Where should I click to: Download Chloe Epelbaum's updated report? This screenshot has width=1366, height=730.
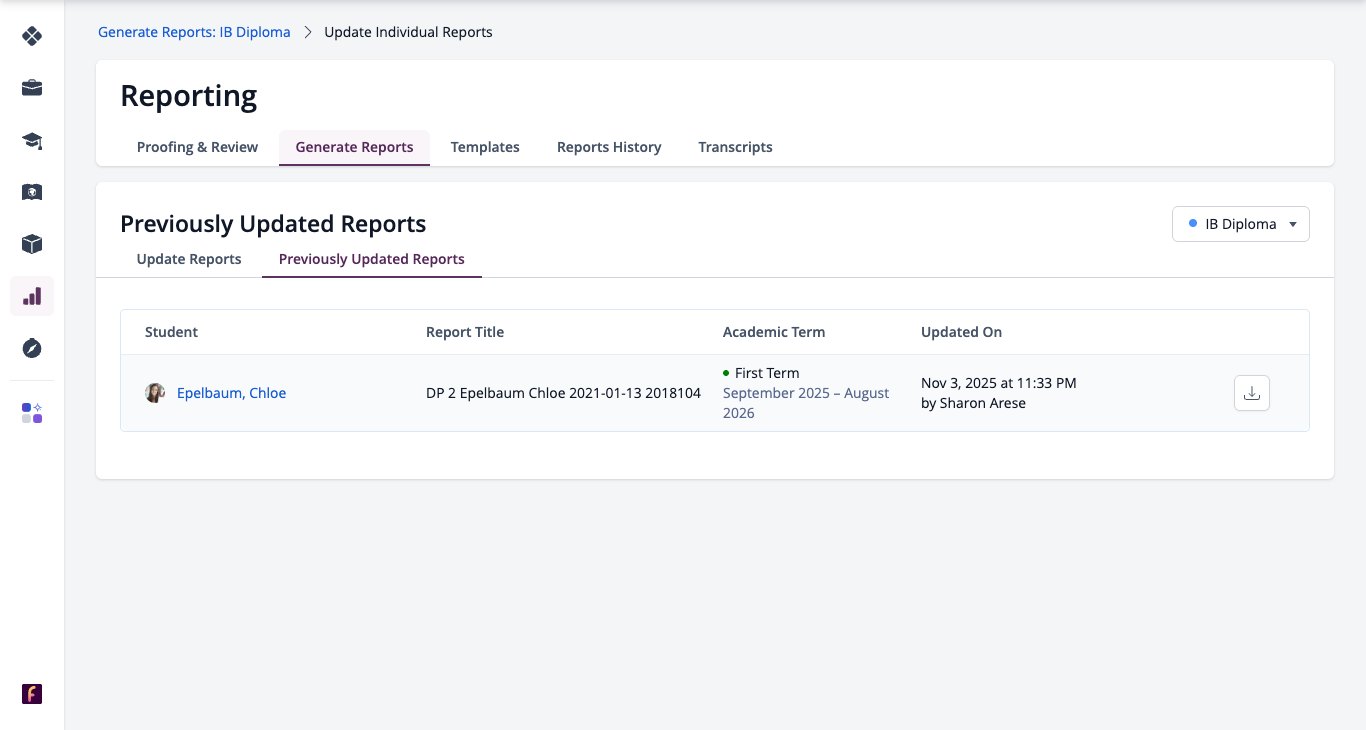(1252, 393)
